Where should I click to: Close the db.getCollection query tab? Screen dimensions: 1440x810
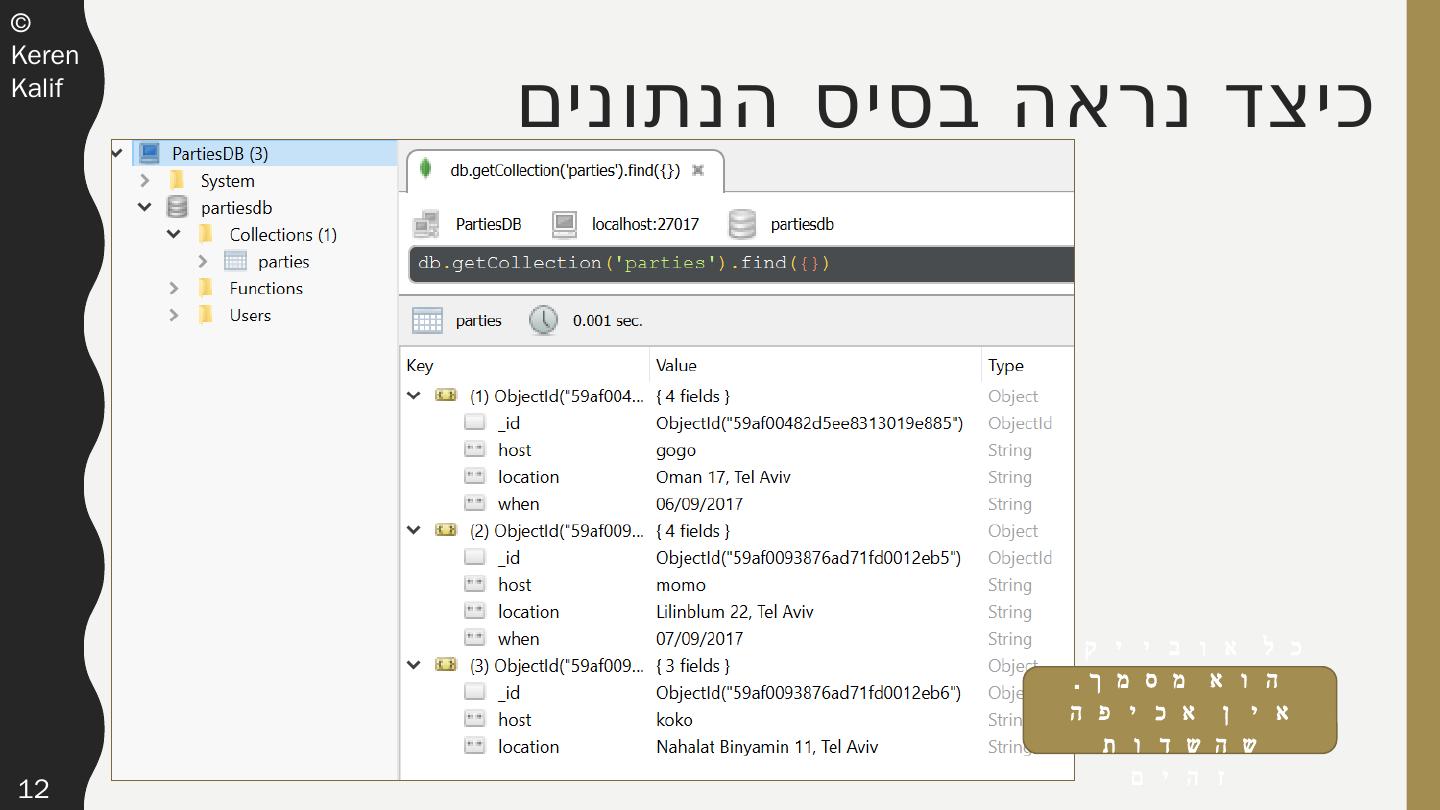pos(698,170)
